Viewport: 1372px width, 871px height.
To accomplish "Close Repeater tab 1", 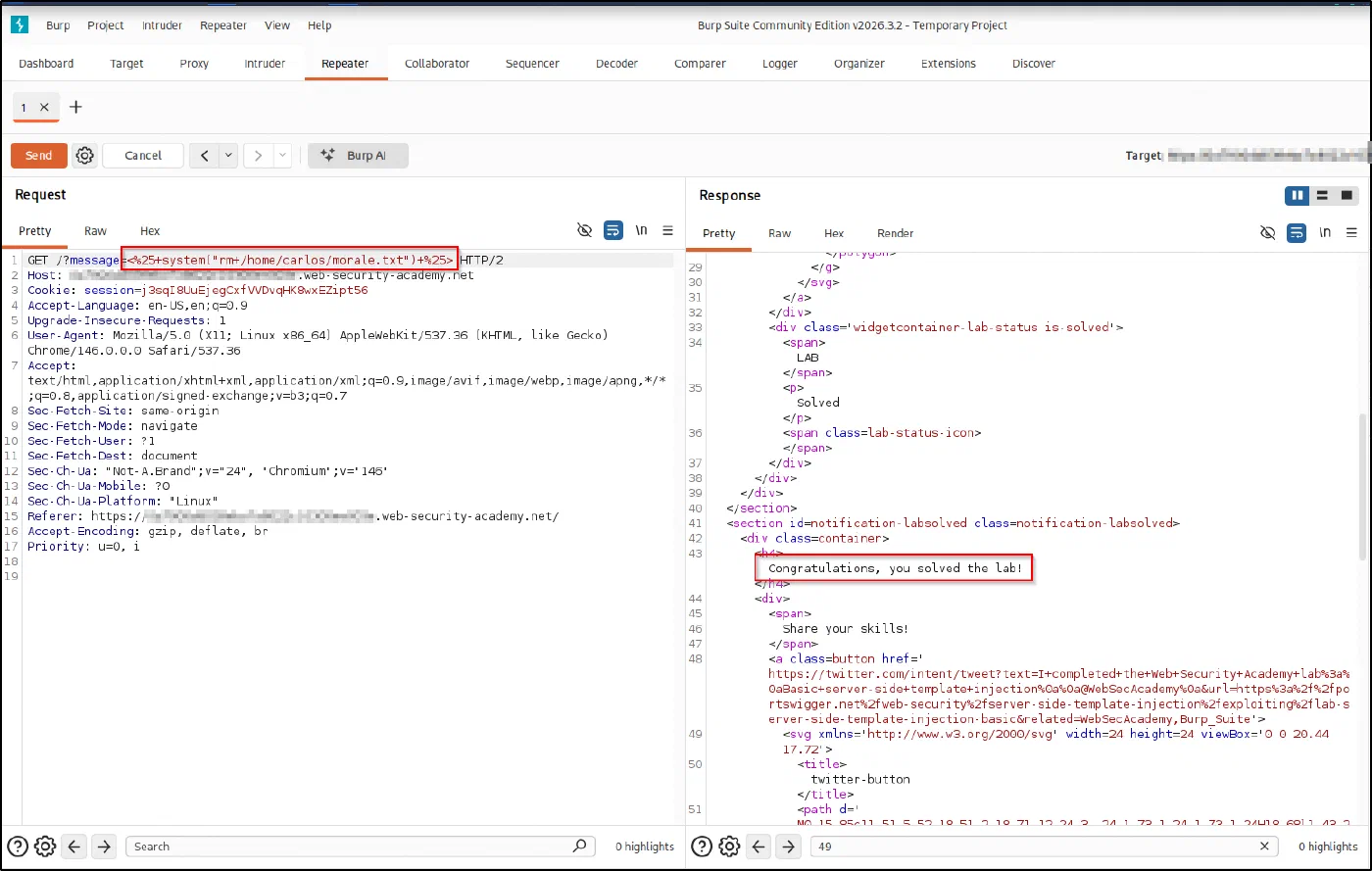I will coord(44,108).
